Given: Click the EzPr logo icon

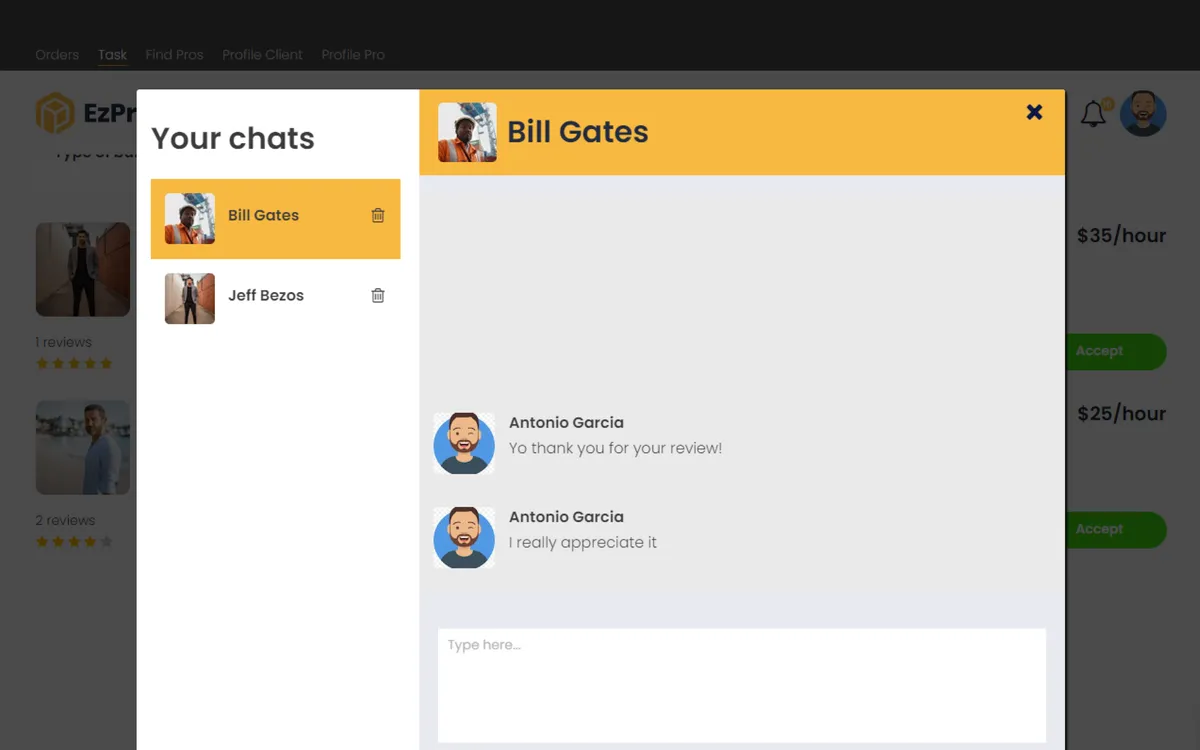Looking at the screenshot, I should [55, 114].
